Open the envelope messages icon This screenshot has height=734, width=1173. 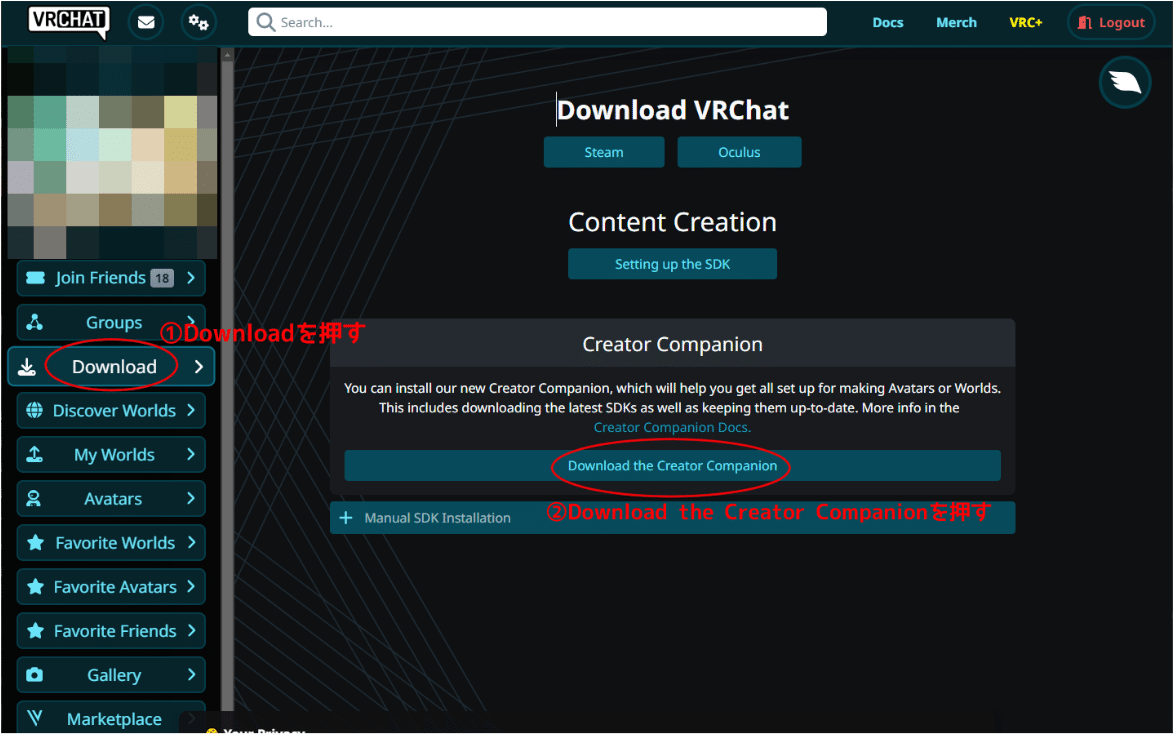tap(147, 22)
